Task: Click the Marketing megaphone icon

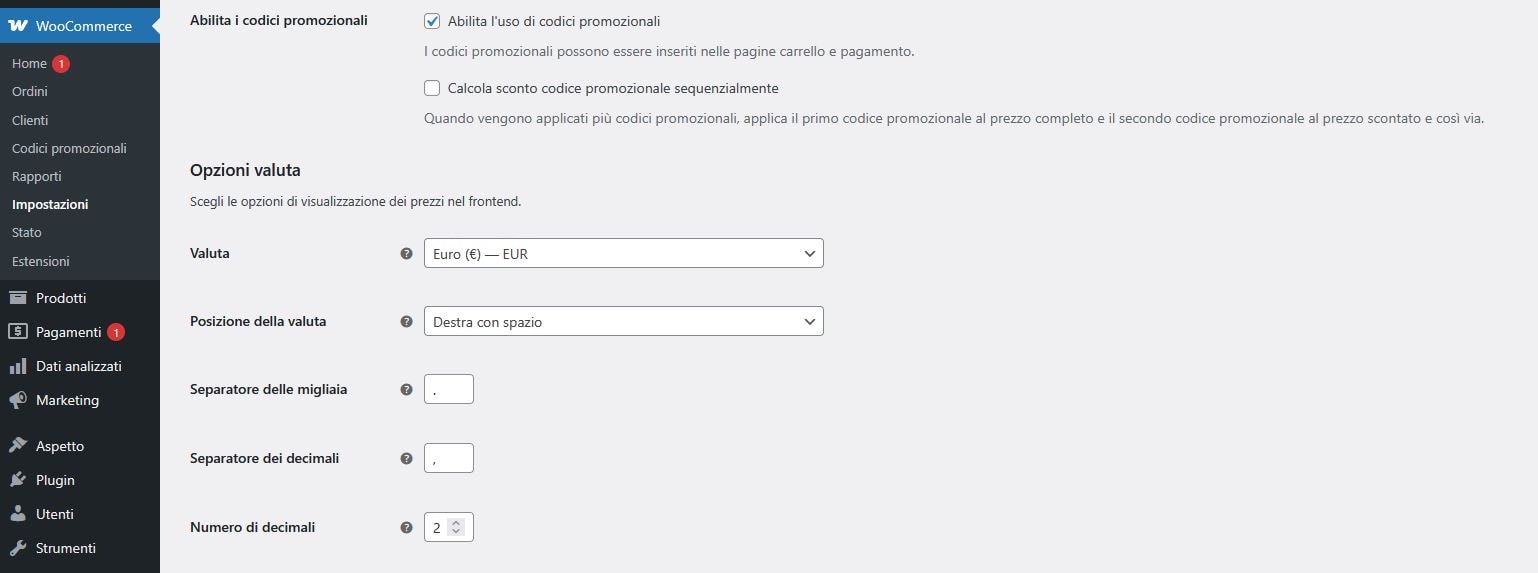Action: (18, 400)
